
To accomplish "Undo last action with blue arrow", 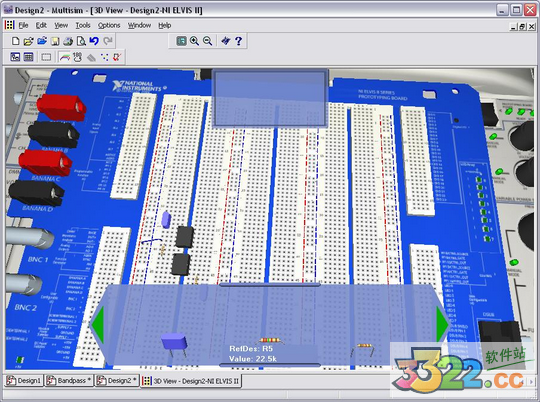I will [x=94, y=41].
